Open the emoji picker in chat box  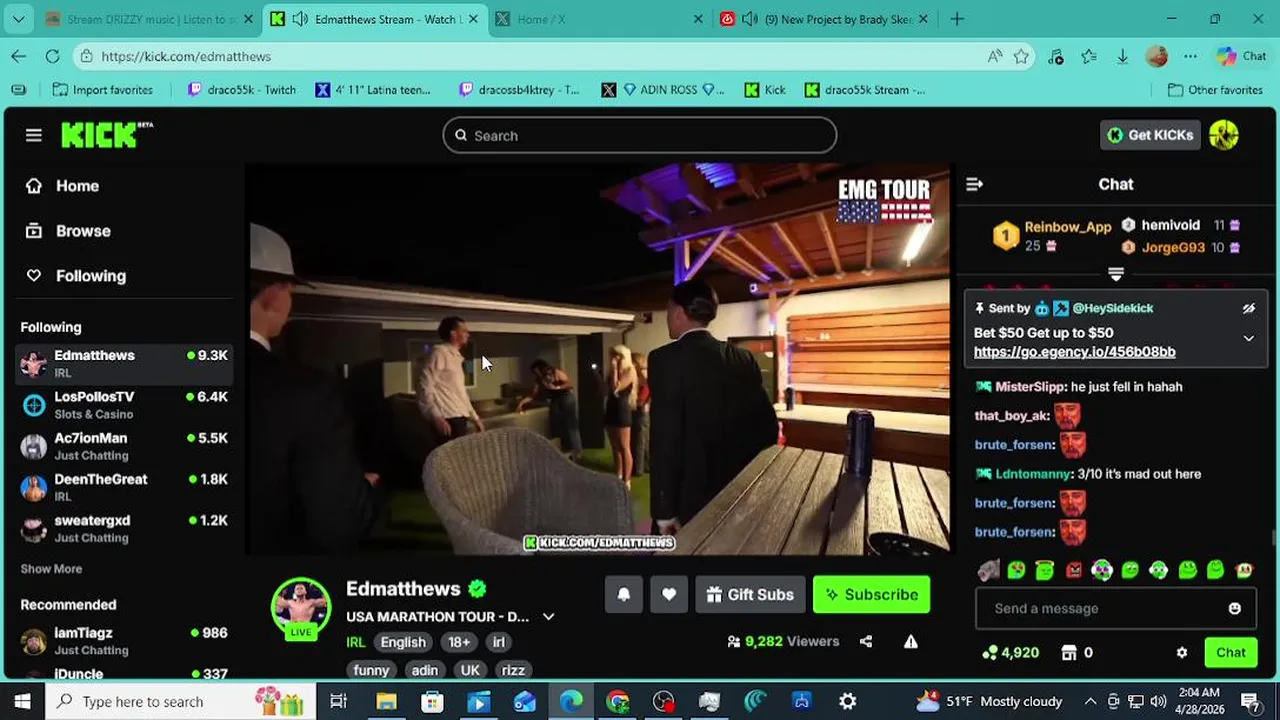(1235, 608)
